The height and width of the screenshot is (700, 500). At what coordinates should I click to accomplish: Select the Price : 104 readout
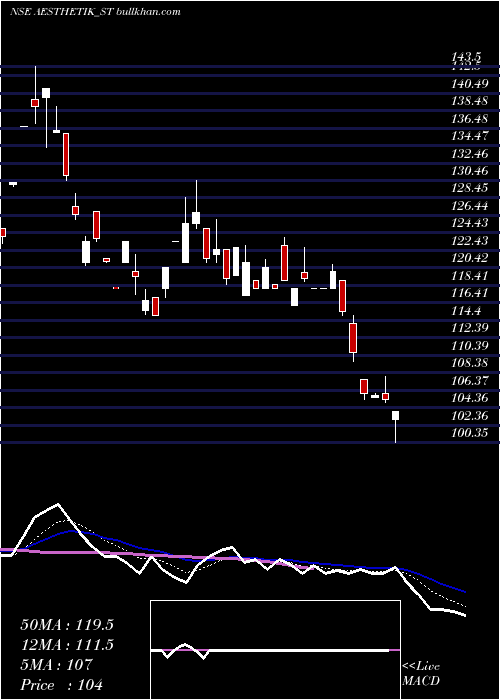pos(62,685)
